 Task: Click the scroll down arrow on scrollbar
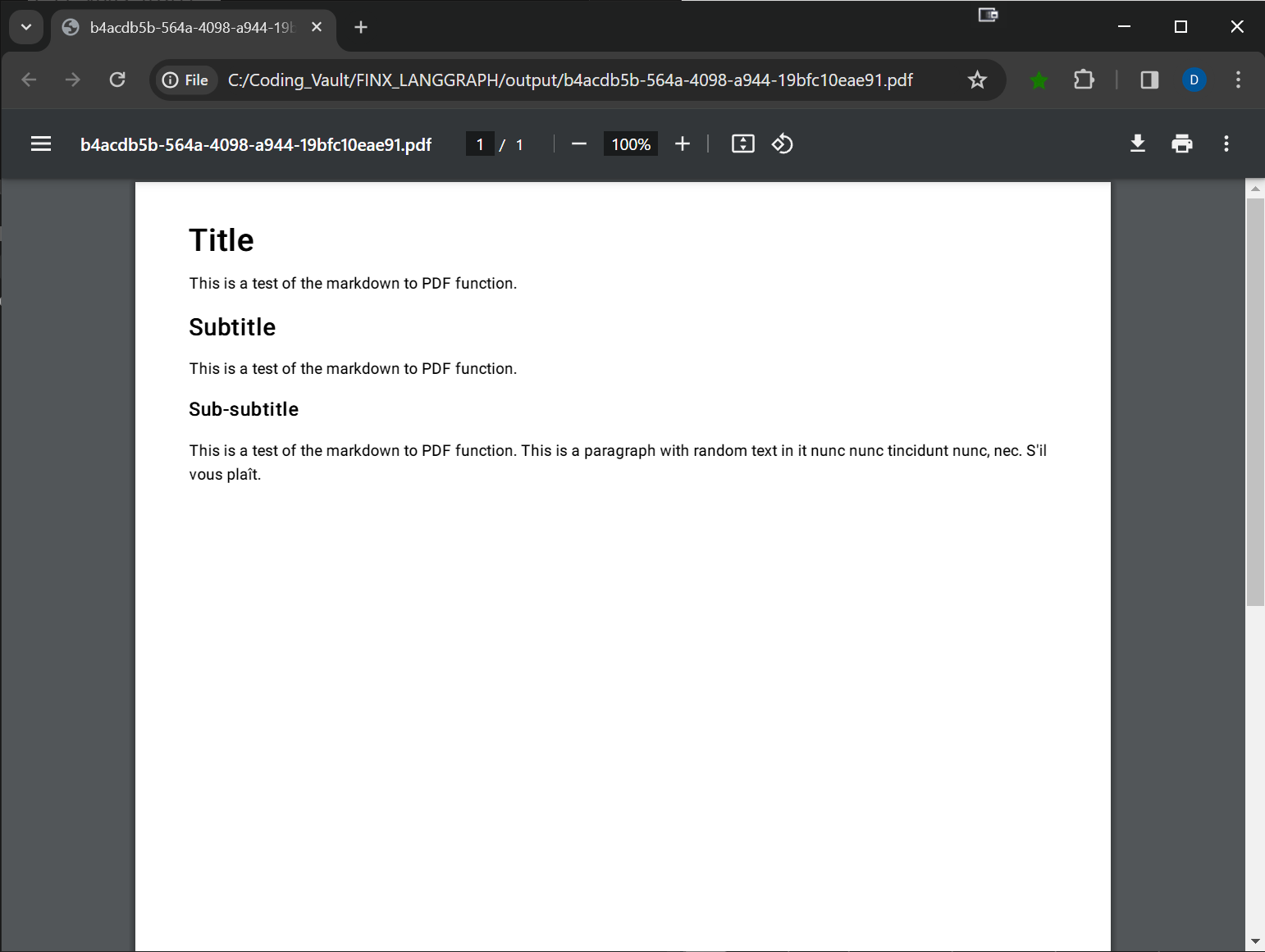click(1254, 941)
